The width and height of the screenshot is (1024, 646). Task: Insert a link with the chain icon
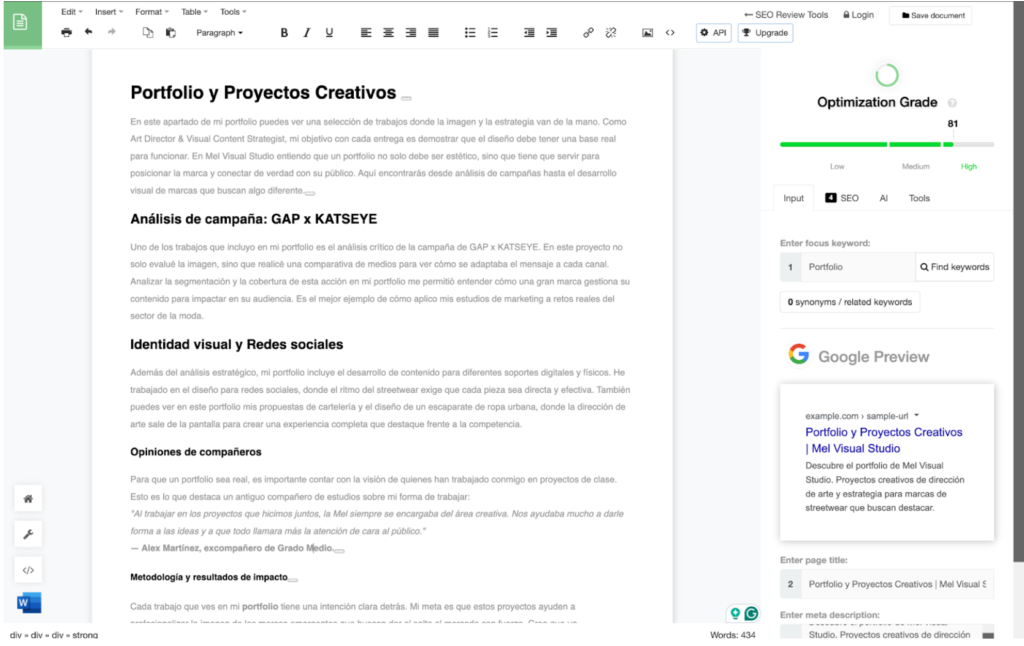[588, 33]
